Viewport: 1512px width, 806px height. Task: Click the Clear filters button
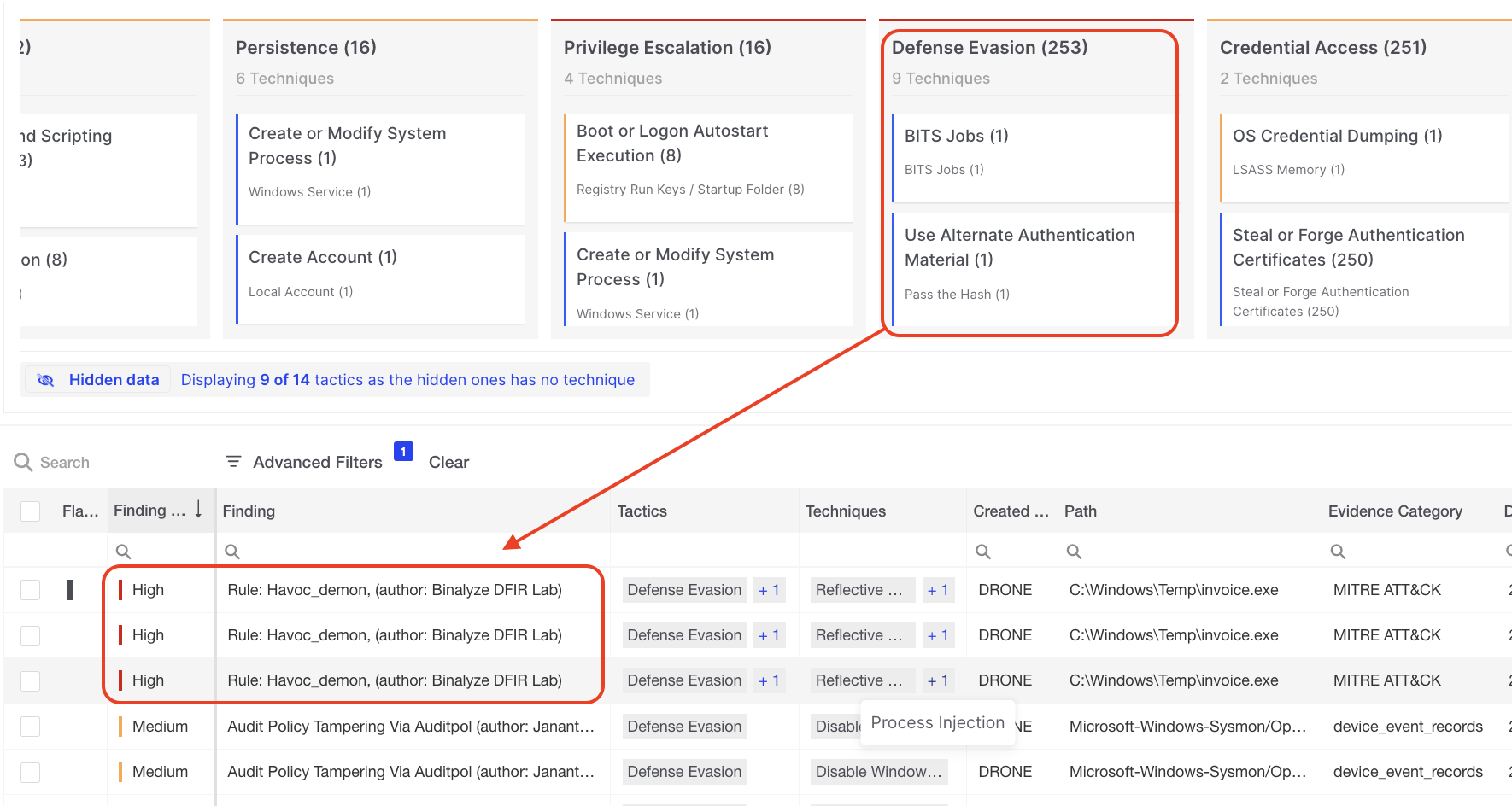pyautogui.click(x=448, y=462)
